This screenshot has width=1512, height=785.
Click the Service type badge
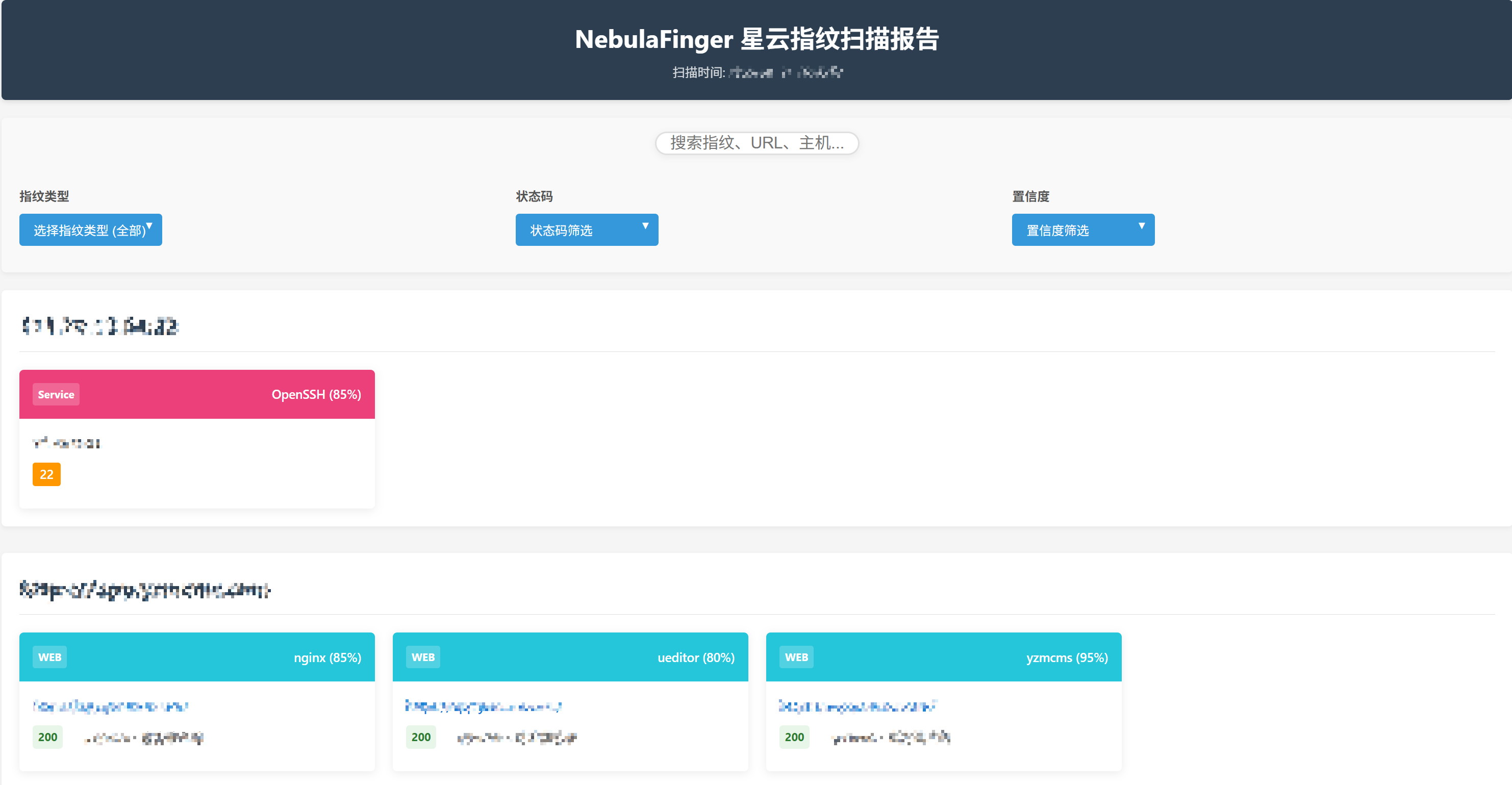point(56,394)
